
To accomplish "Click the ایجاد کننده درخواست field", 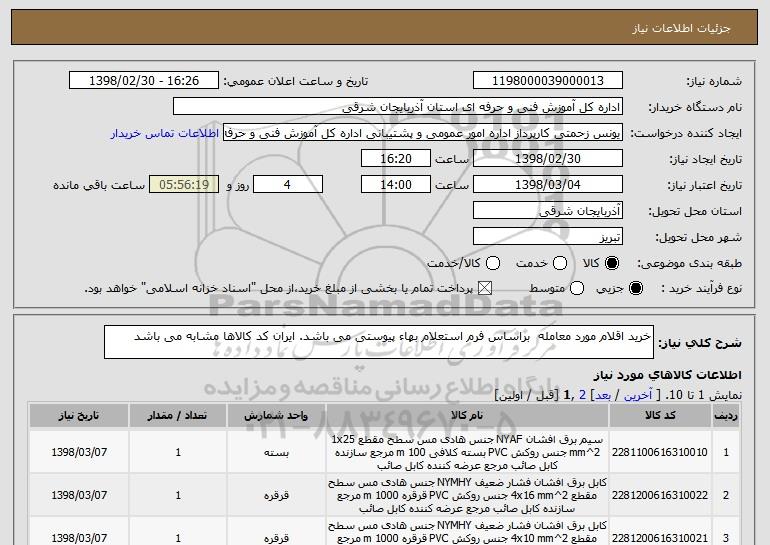I will [423, 133].
